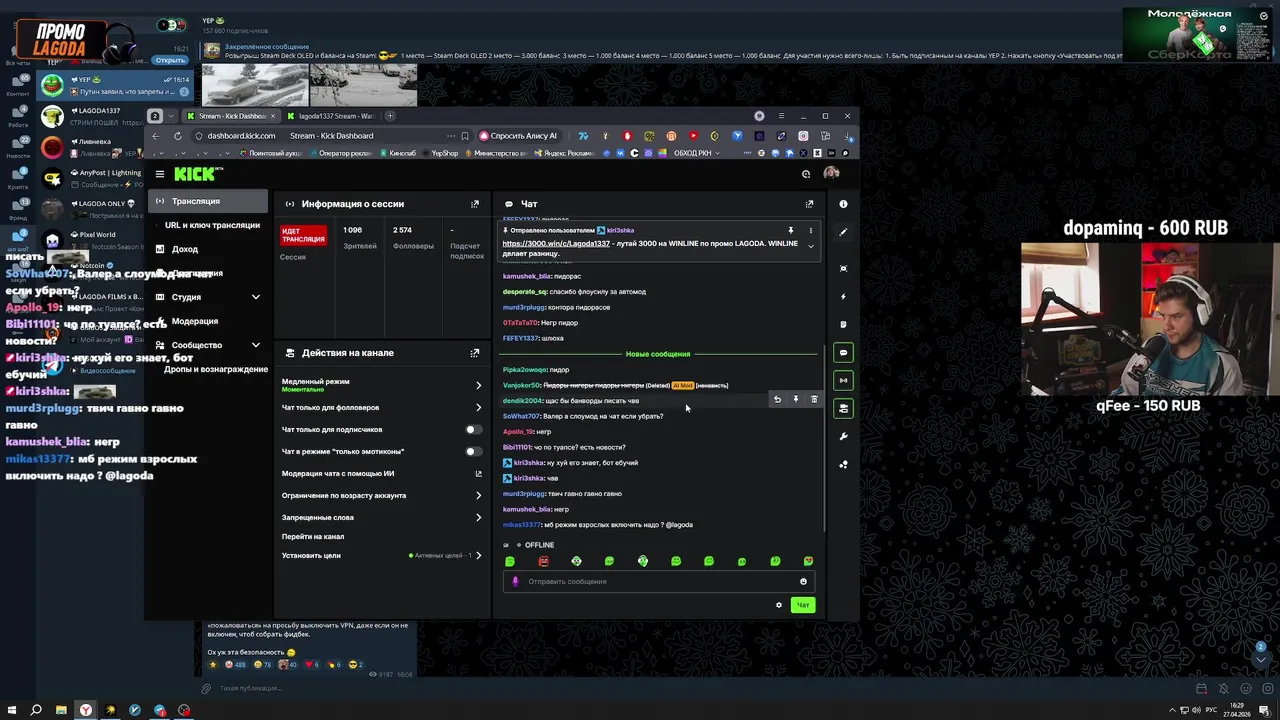Click the lightning bolt icon in the right toolbar
The width and height of the screenshot is (1280, 720).
click(843, 297)
